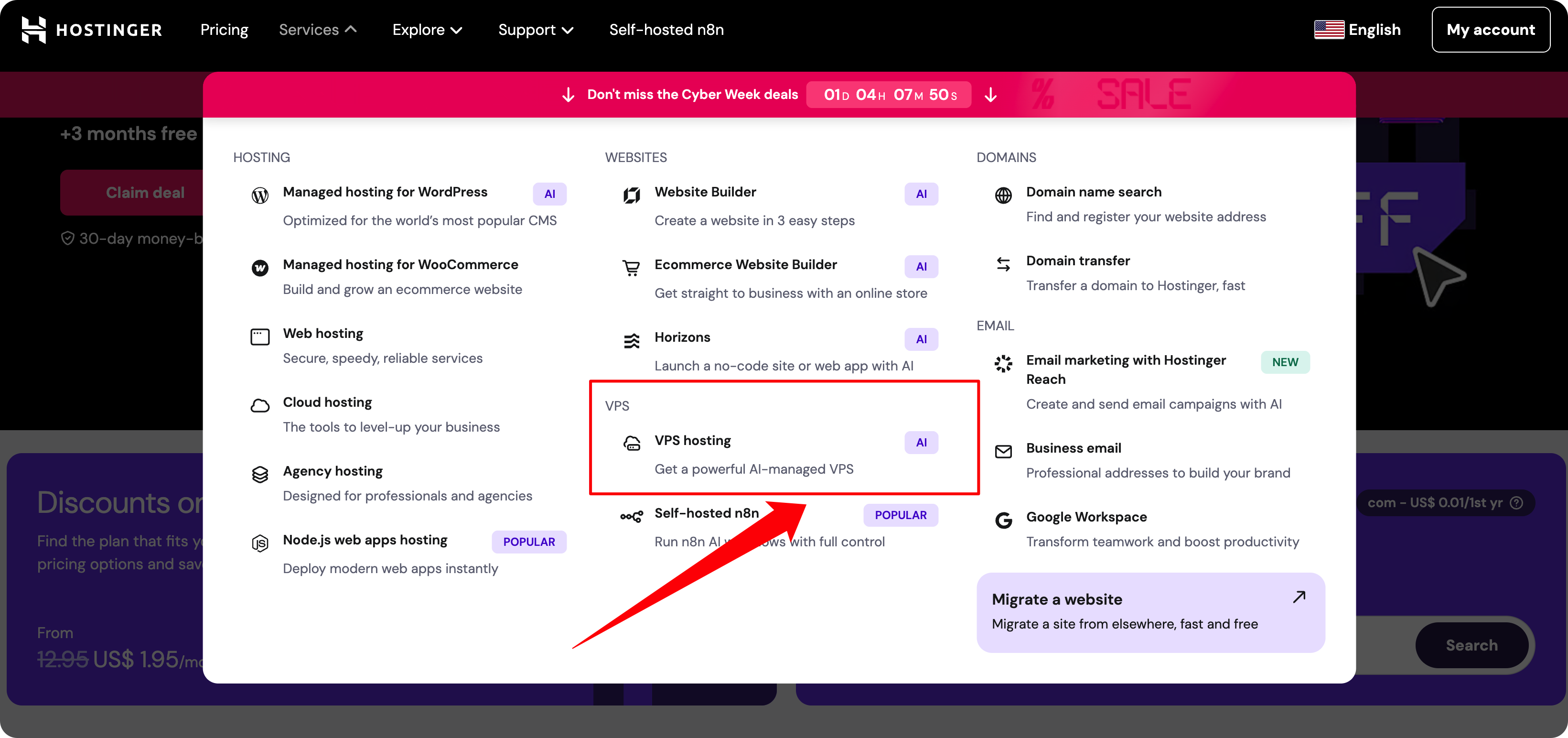Change the English language selector
Image resolution: width=1568 pixels, height=738 pixels.
pos(1357,30)
